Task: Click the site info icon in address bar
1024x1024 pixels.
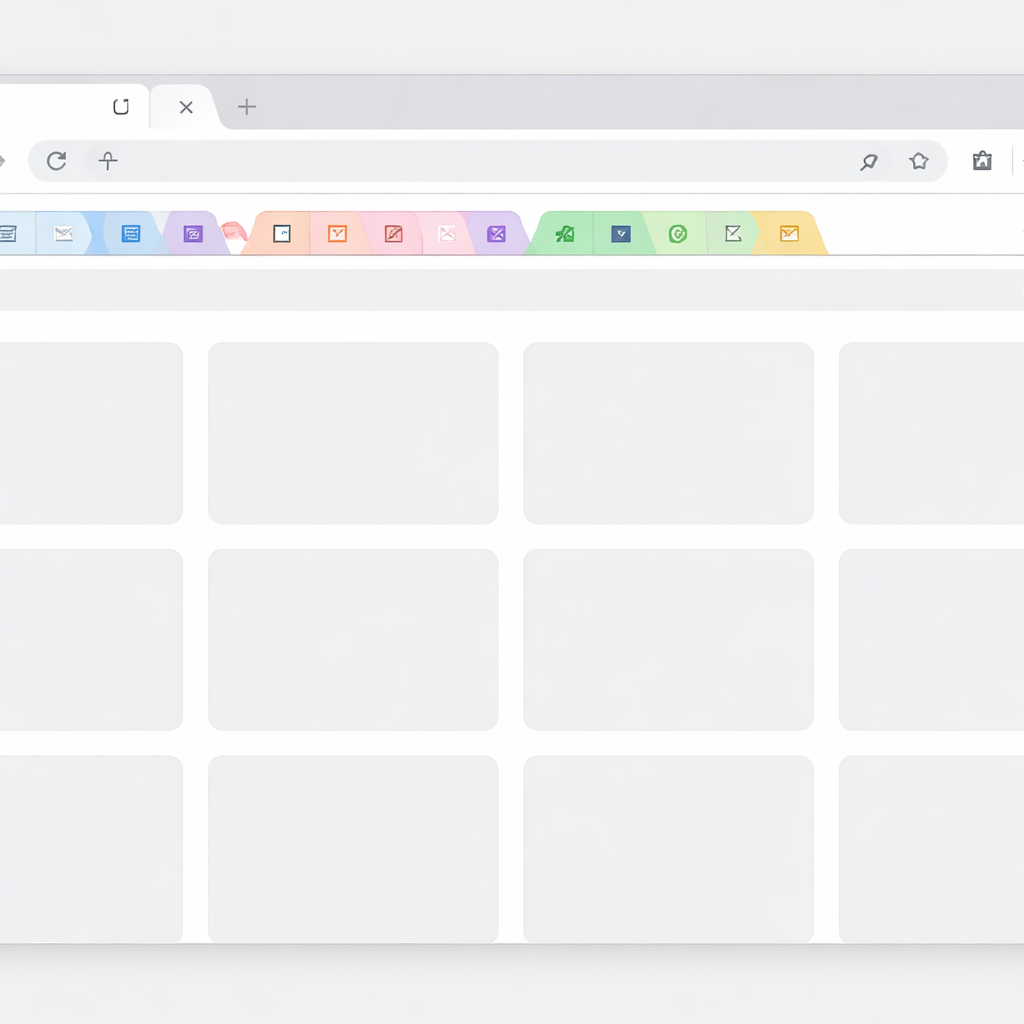Action: [x=108, y=161]
